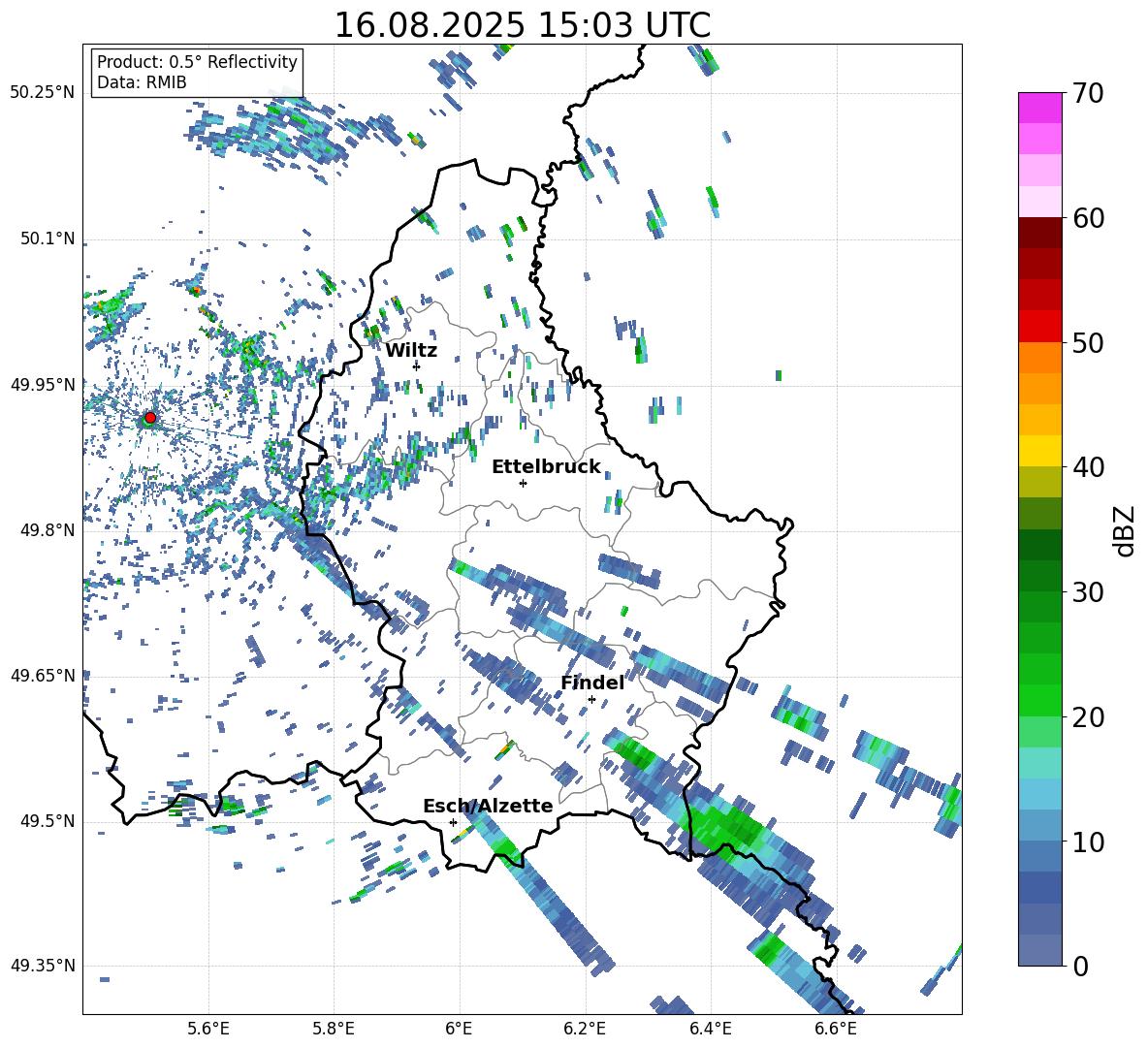This screenshot has width=1148, height=1048.
Task: Click the 6.2°E longitude label
Action: [585, 1029]
